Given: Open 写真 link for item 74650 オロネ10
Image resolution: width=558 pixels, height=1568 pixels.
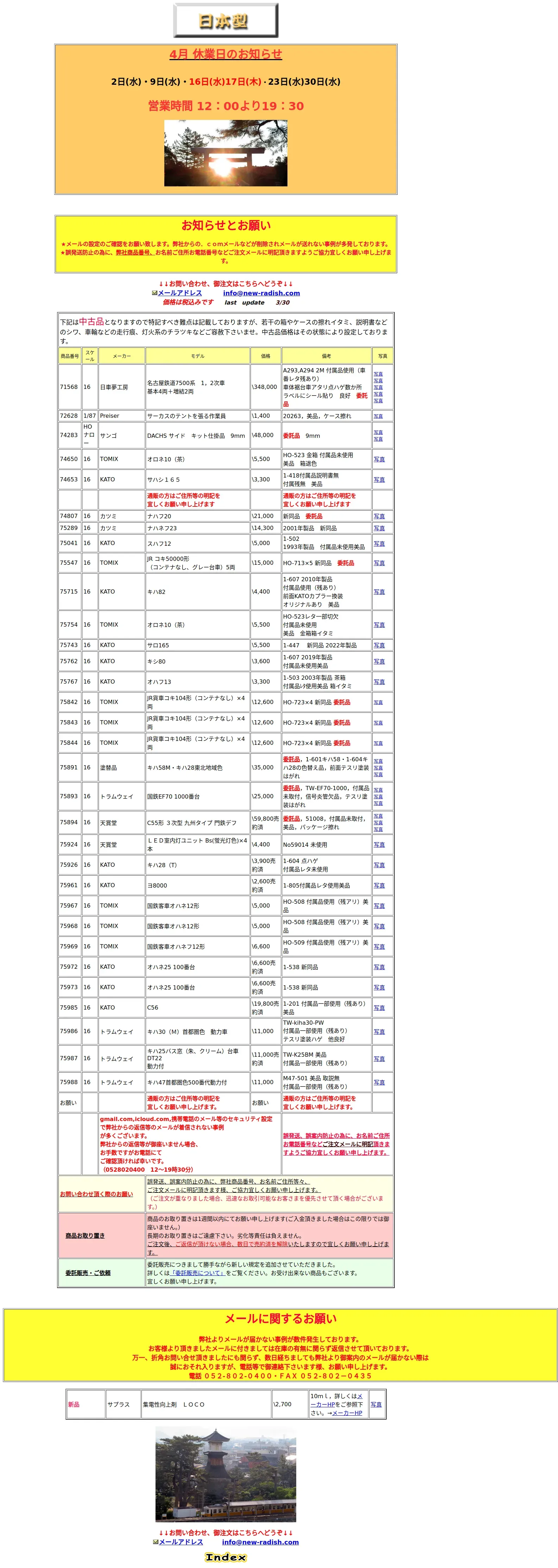Looking at the screenshot, I should [x=379, y=460].
